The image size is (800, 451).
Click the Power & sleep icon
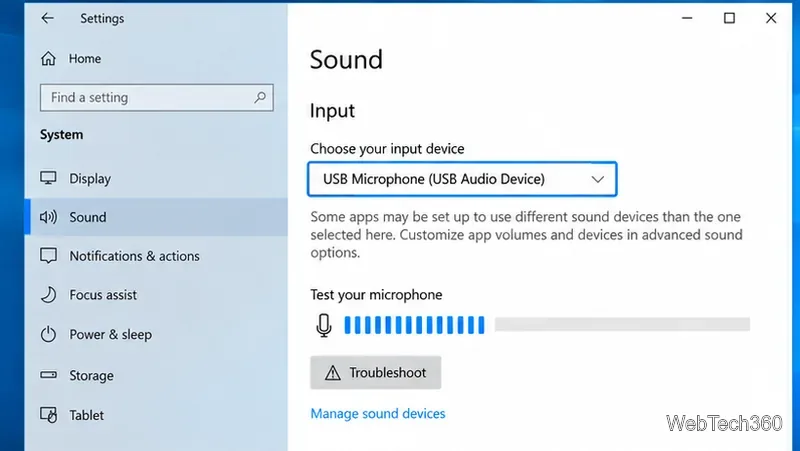click(x=48, y=334)
